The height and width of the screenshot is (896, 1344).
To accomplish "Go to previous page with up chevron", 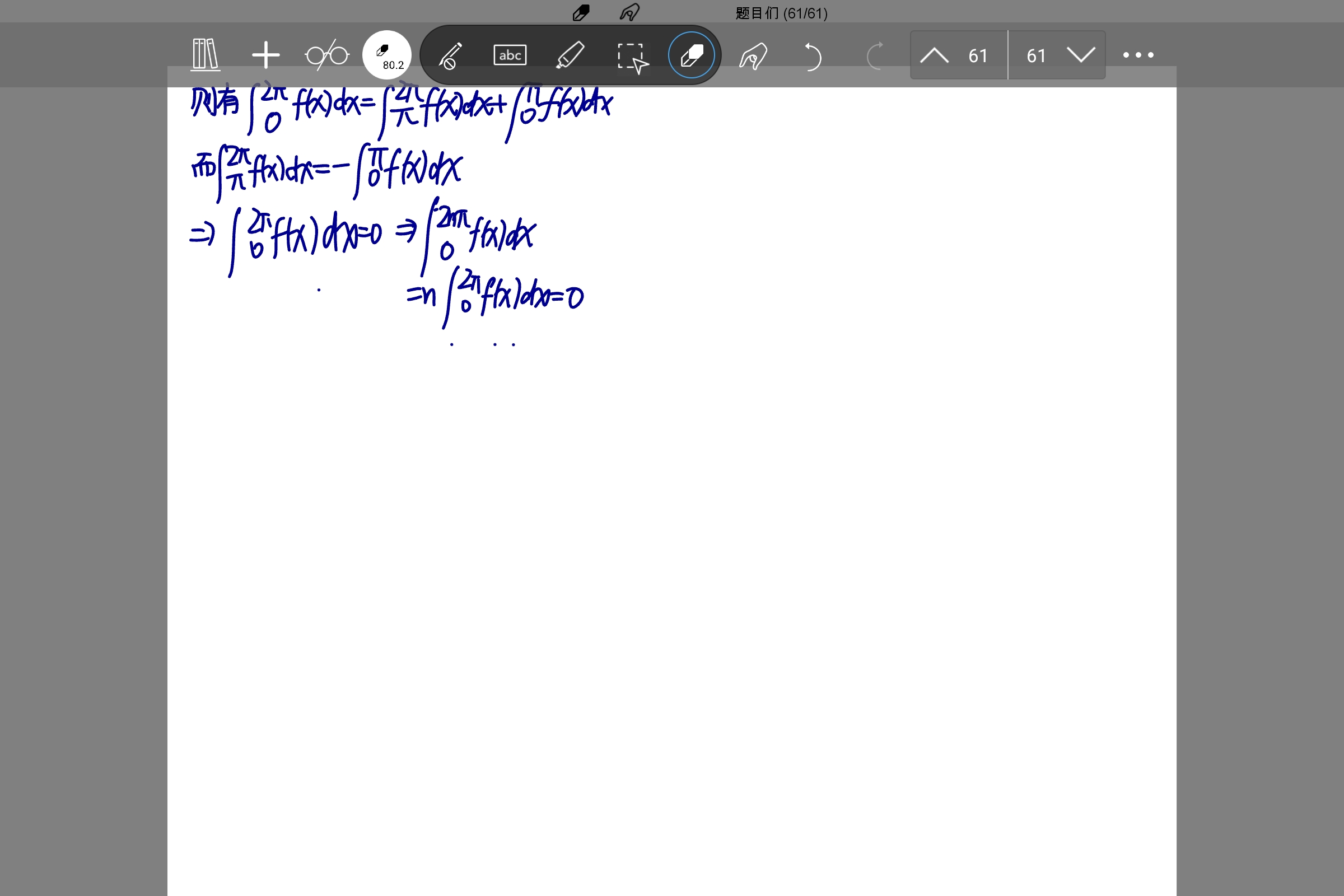I will click(x=934, y=56).
